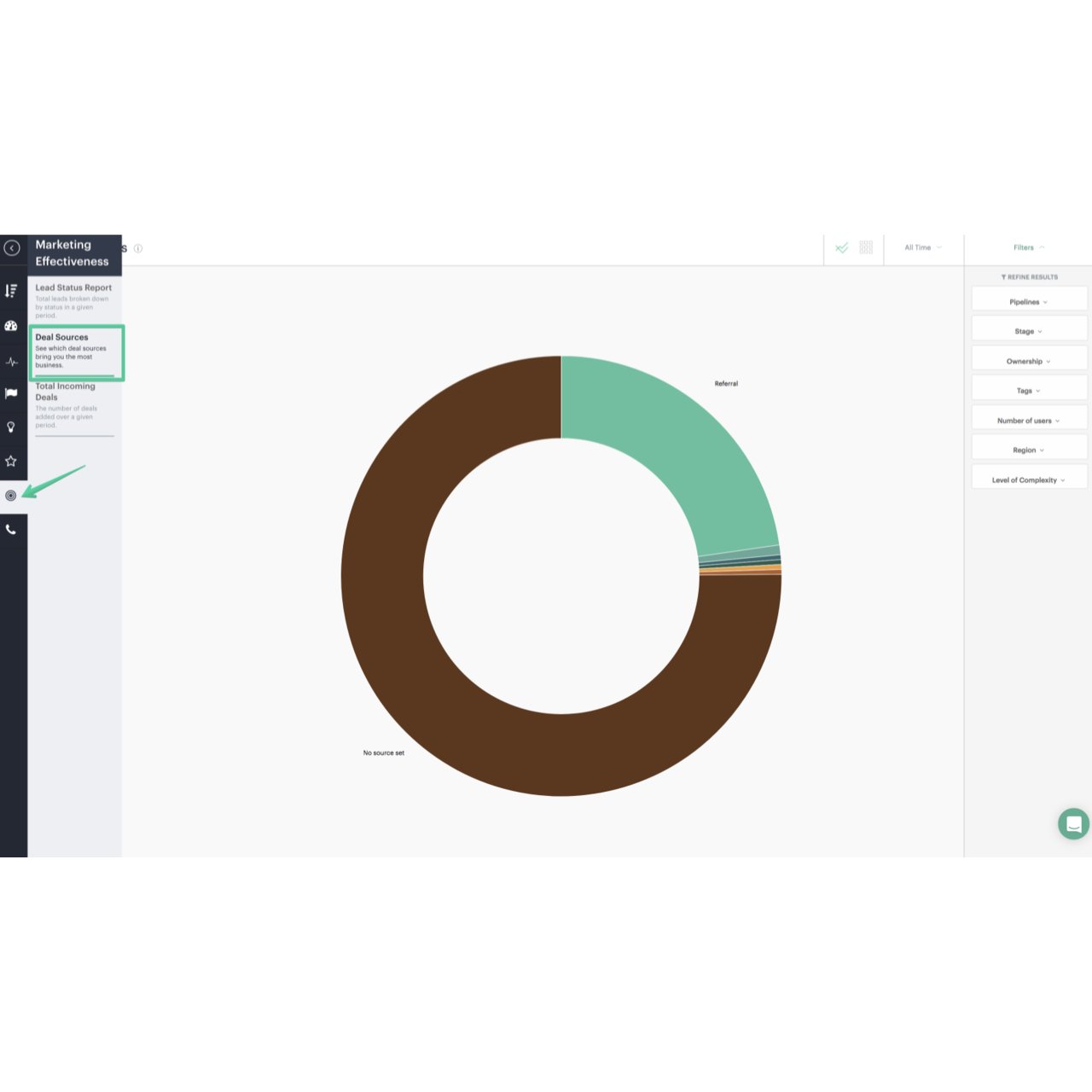Expand the Level of Complexity filter
The image size is (1092, 1092).
pyautogui.click(x=1028, y=479)
